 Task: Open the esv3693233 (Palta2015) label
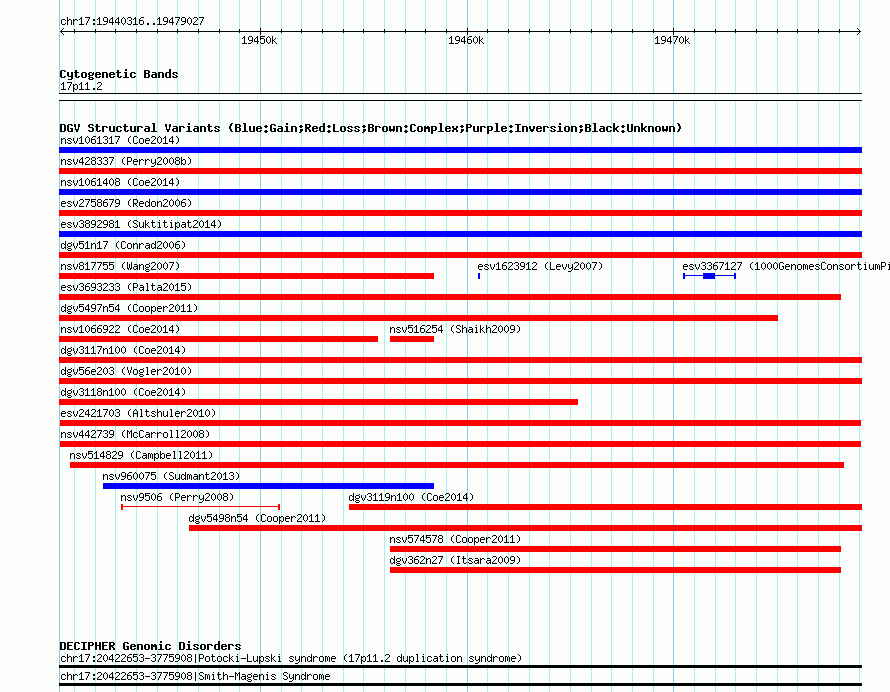pyautogui.click(x=126, y=287)
